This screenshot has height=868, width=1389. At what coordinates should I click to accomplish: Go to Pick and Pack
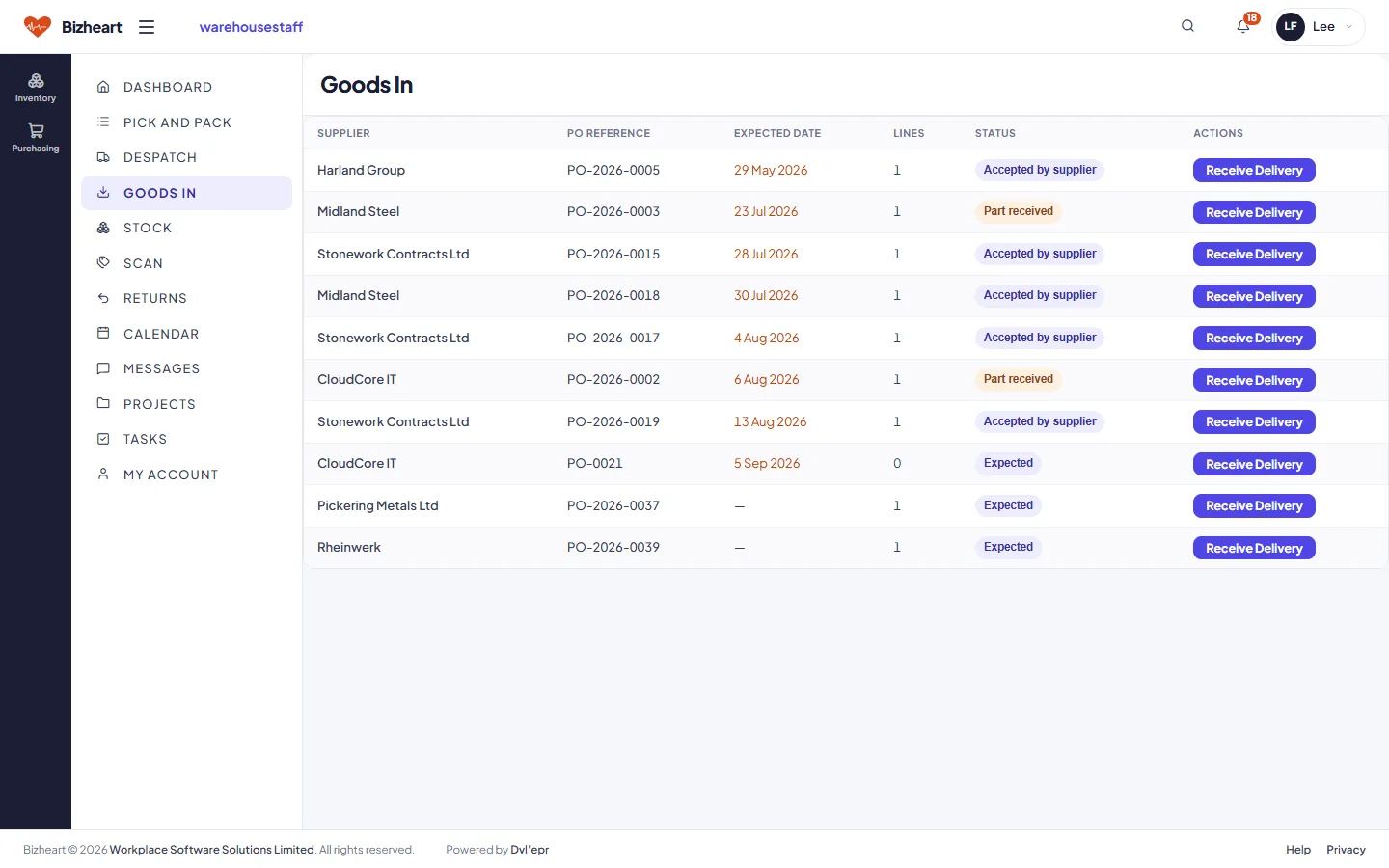(x=186, y=122)
